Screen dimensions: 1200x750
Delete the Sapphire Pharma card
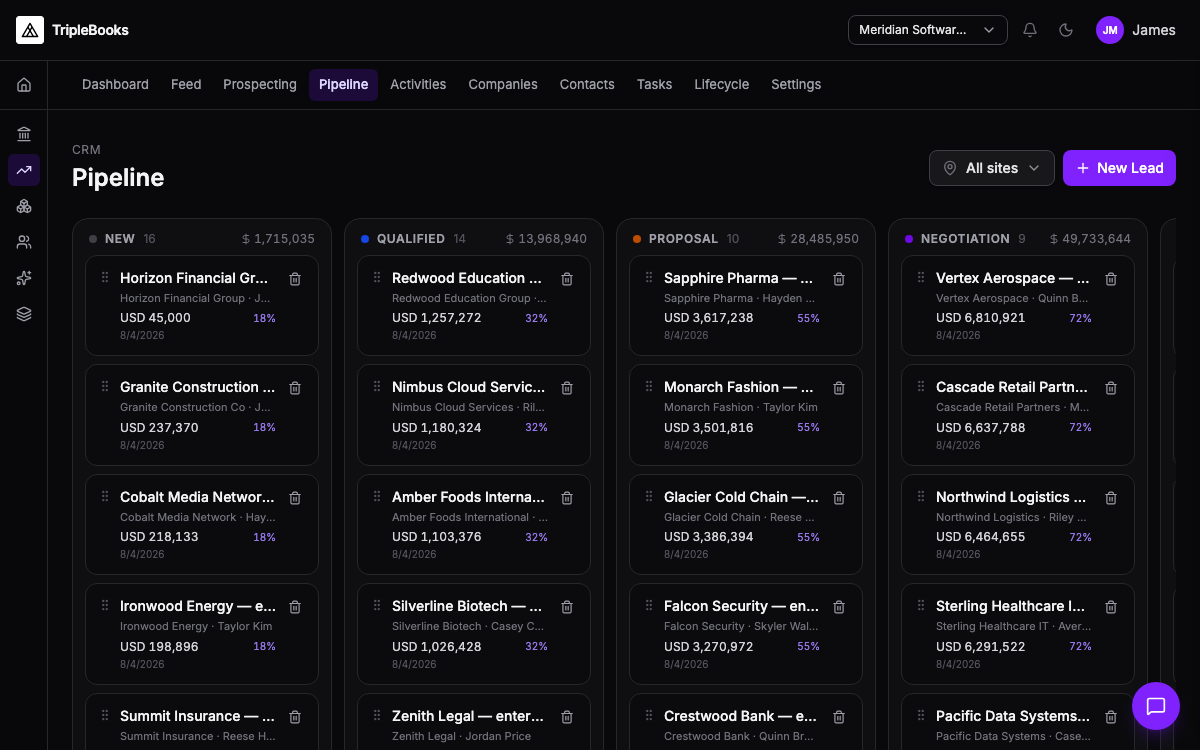pos(839,279)
